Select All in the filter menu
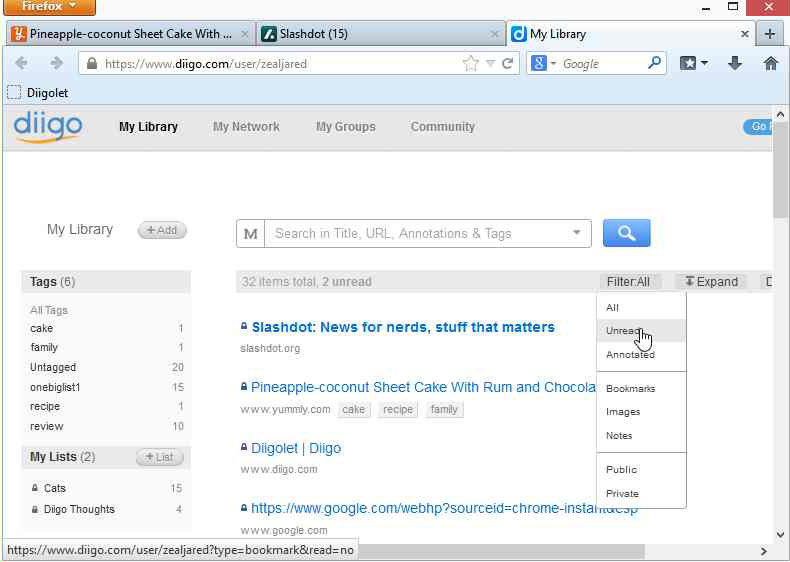This screenshot has width=790, height=562. coord(641,307)
